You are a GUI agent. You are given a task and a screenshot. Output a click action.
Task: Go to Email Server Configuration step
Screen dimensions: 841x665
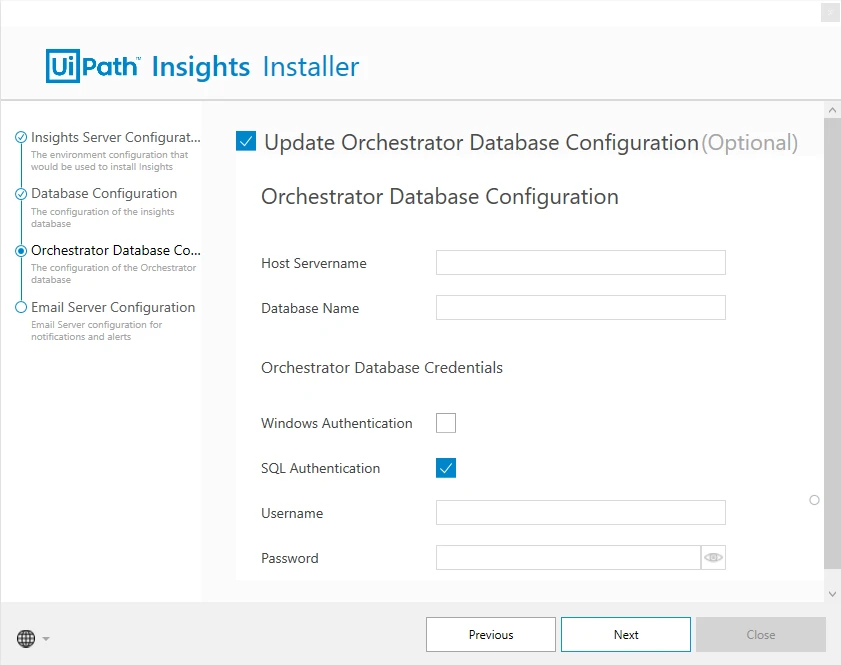click(x=113, y=307)
